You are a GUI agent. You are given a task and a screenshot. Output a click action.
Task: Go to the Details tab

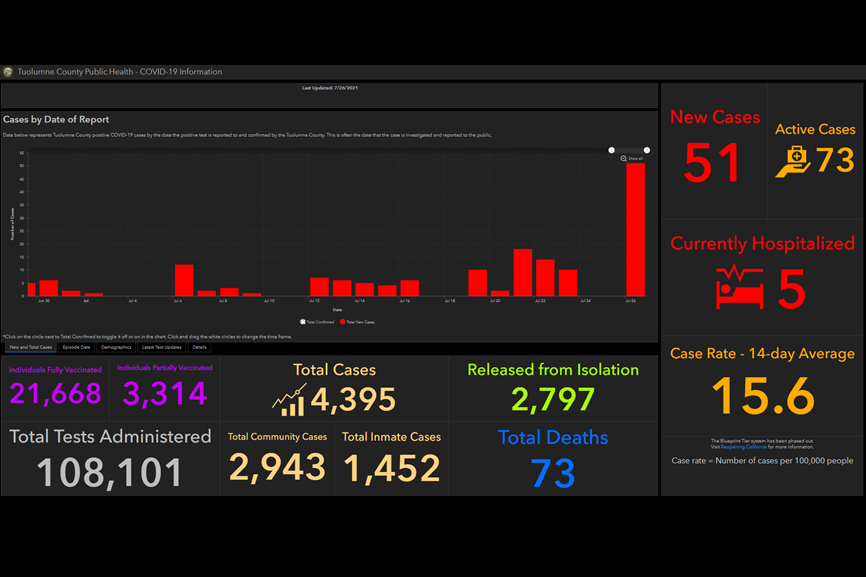[x=200, y=347]
